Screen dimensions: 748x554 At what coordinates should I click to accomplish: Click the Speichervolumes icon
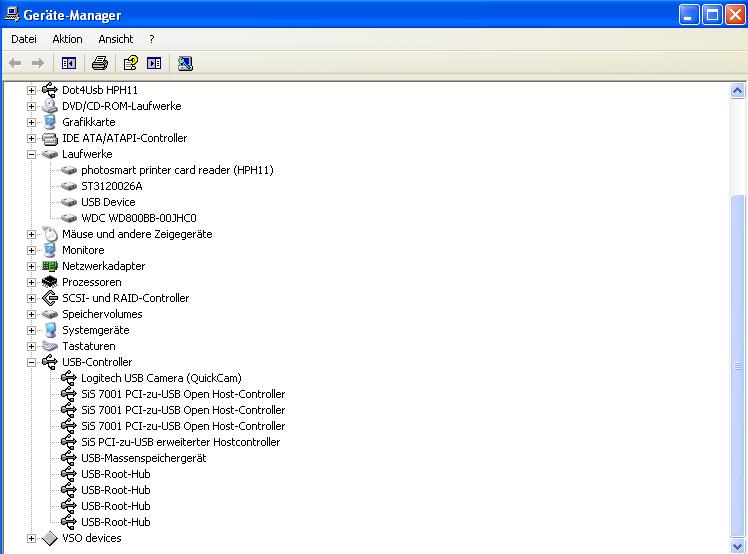pos(50,314)
